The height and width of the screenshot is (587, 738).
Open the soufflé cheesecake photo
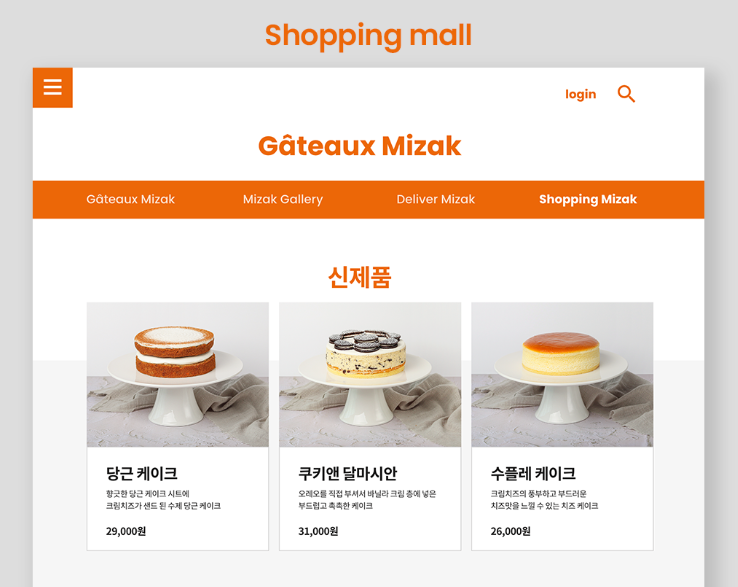tap(562, 375)
